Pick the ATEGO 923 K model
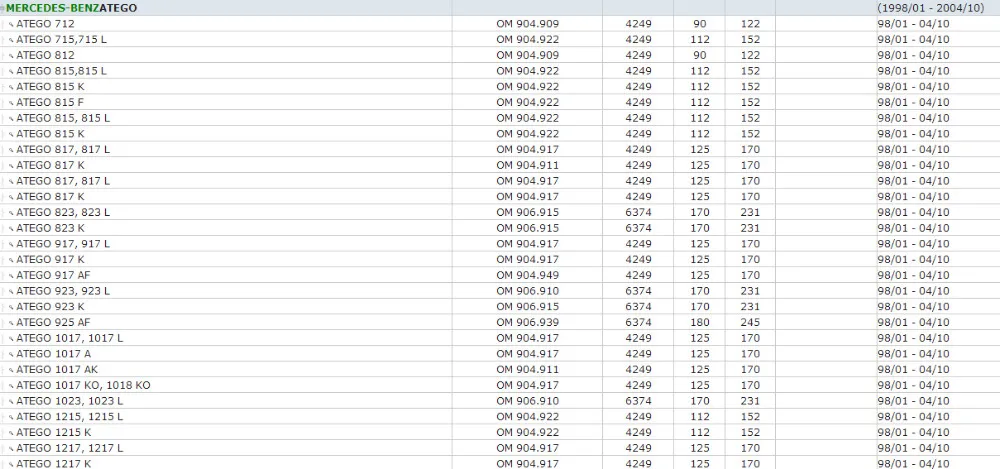The image size is (1000, 469). (x=50, y=306)
